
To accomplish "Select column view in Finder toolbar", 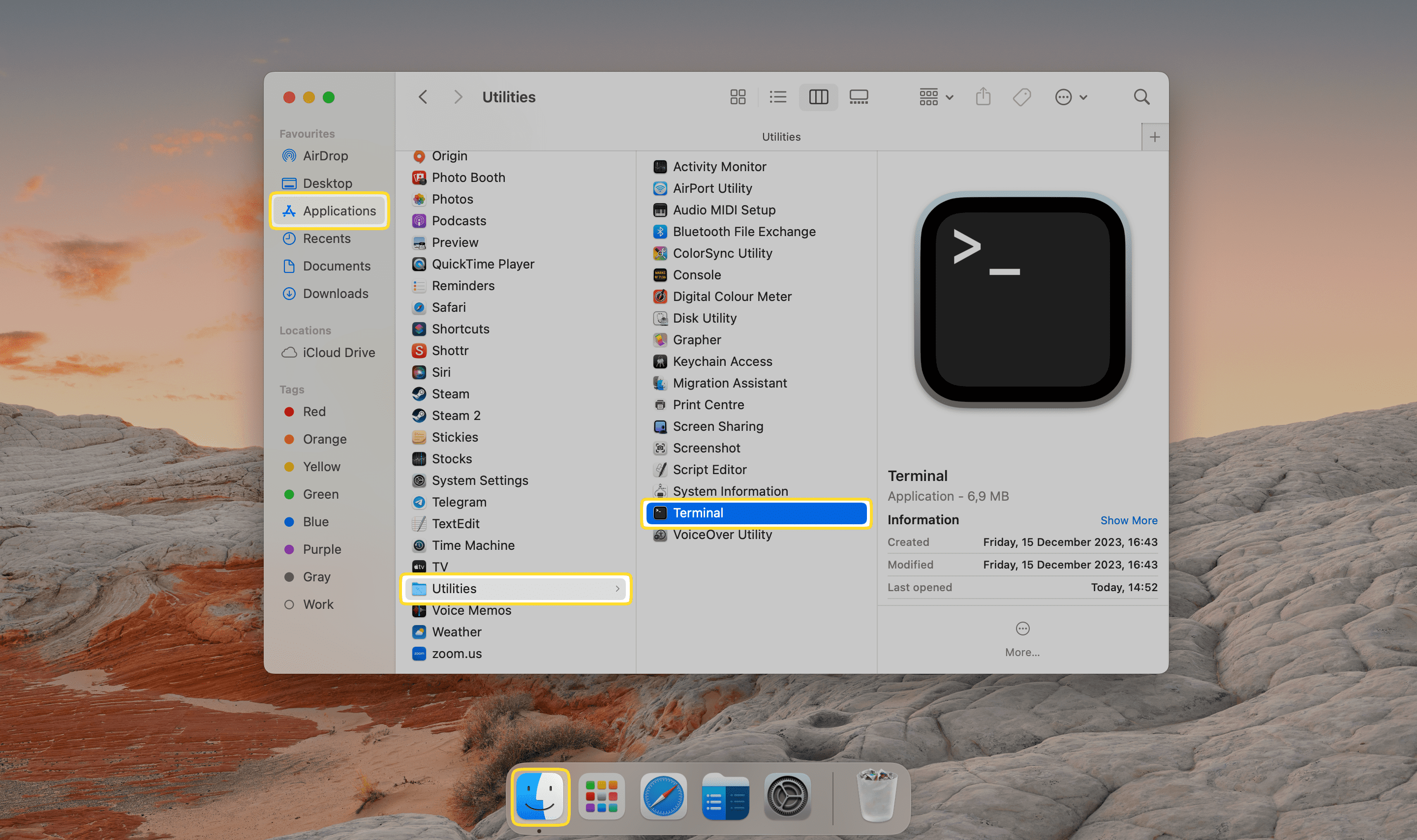I will point(818,97).
